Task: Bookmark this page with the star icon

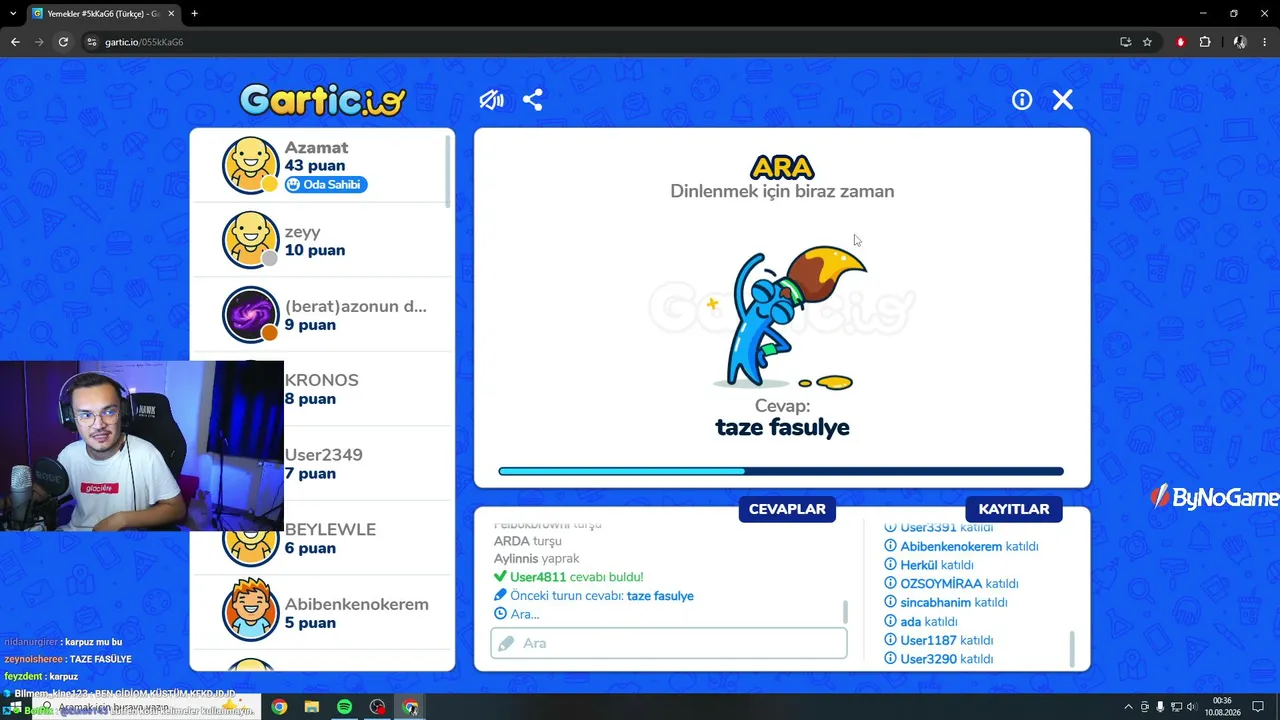Action: (1147, 42)
